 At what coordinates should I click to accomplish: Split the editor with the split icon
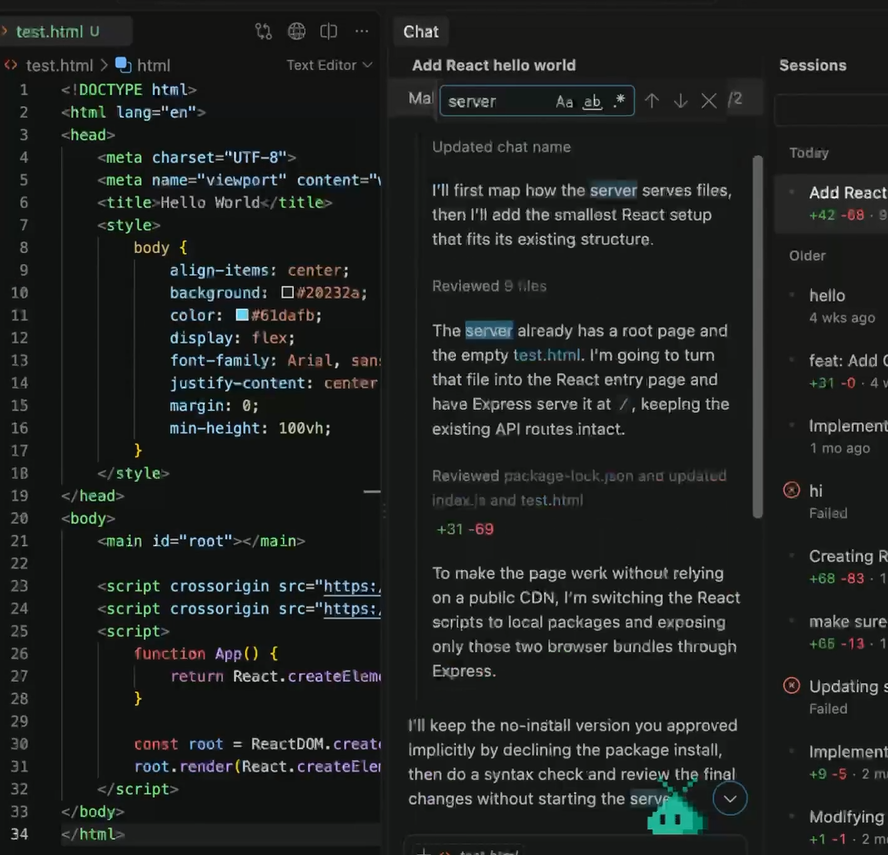328,31
